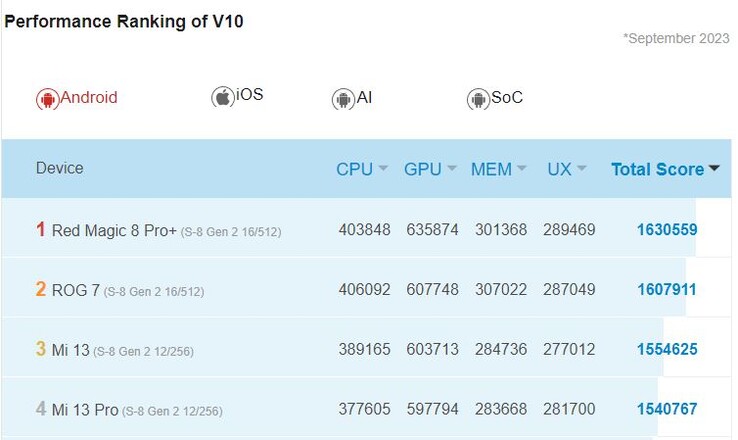Open the Red Magic 8 Pro+ entry
Image resolution: width=738 pixels, height=440 pixels.
(x=114, y=230)
